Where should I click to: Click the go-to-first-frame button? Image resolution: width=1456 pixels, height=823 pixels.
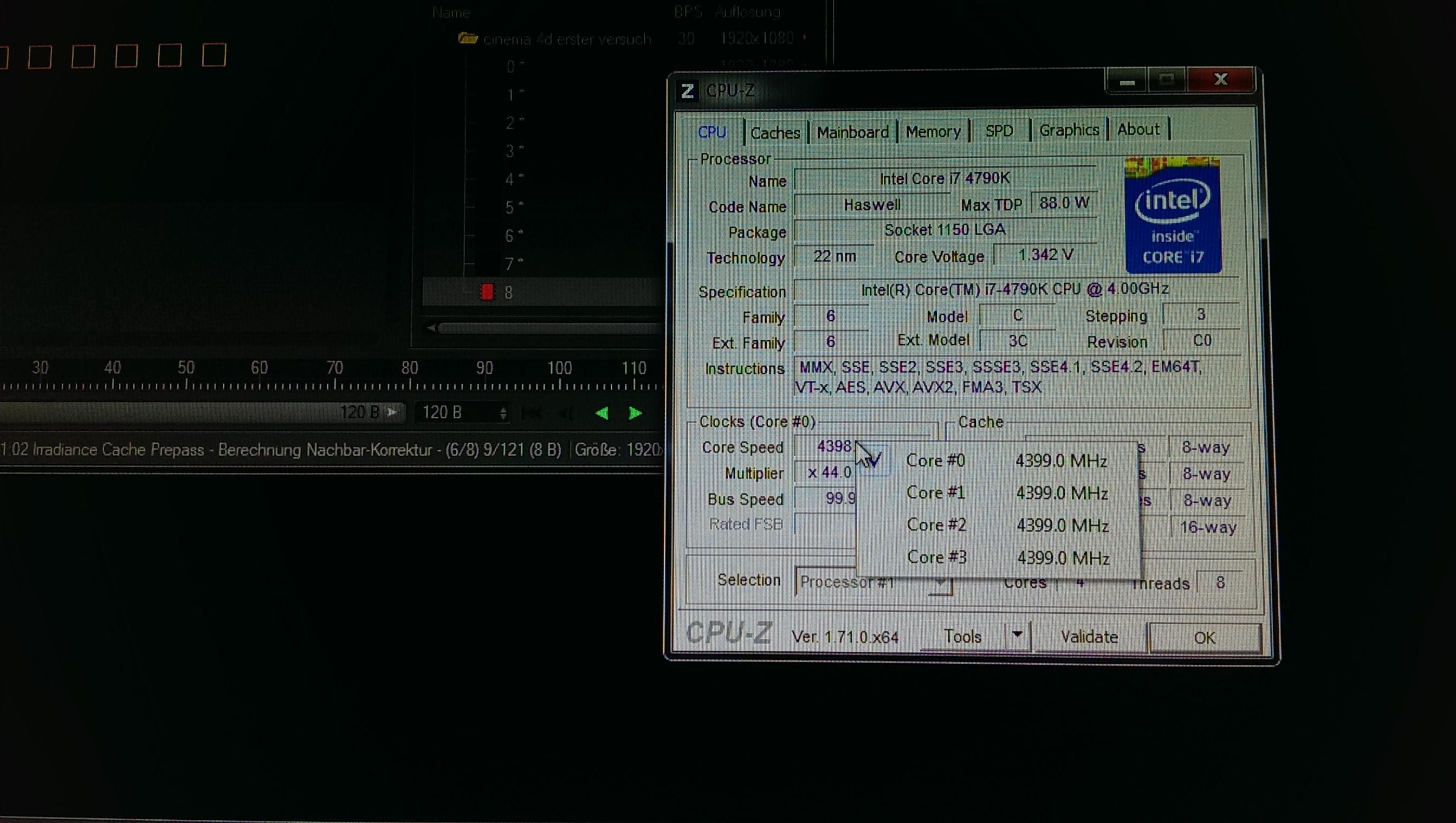click(530, 413)
